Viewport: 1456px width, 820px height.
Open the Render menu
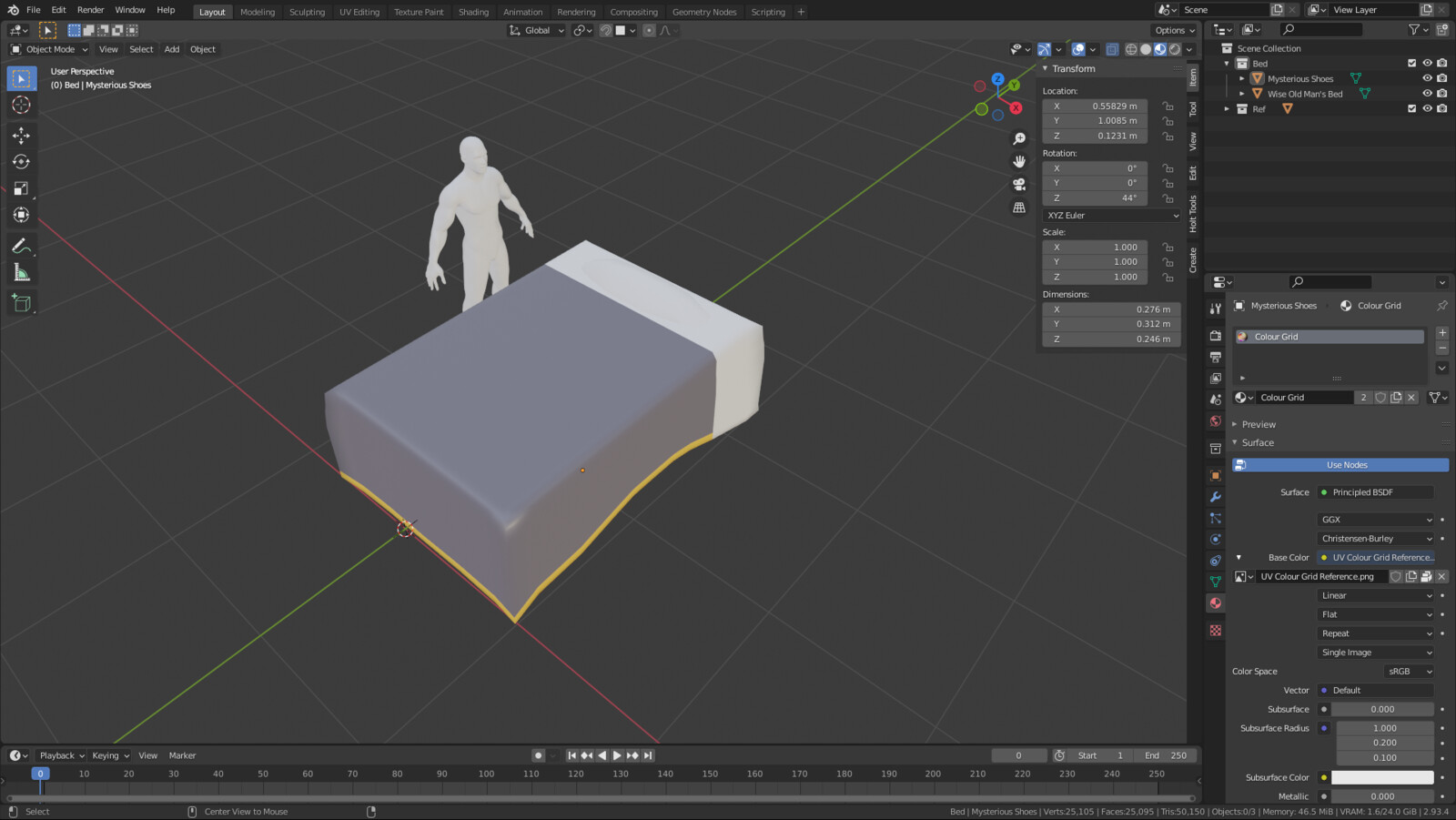click(x=90, y=10)
